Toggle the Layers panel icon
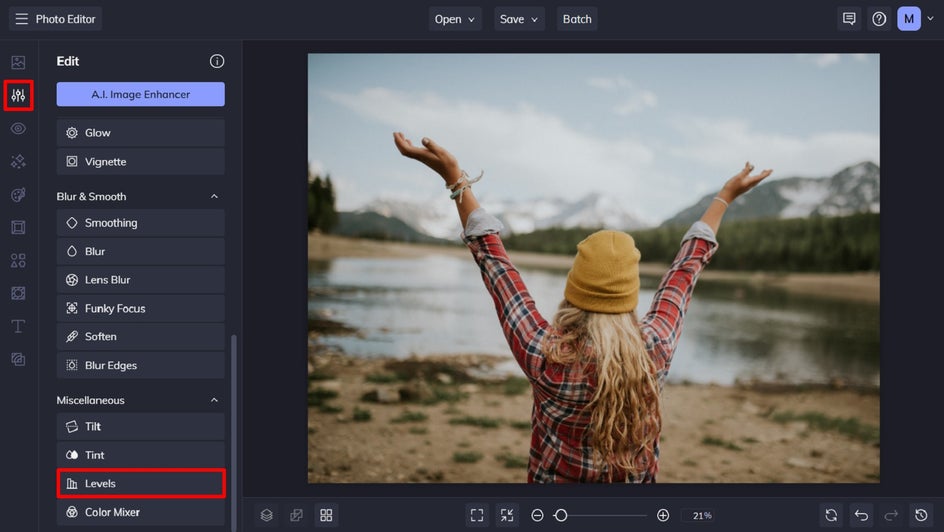Viewport: 944px width, 532px height. coord(267,515)
